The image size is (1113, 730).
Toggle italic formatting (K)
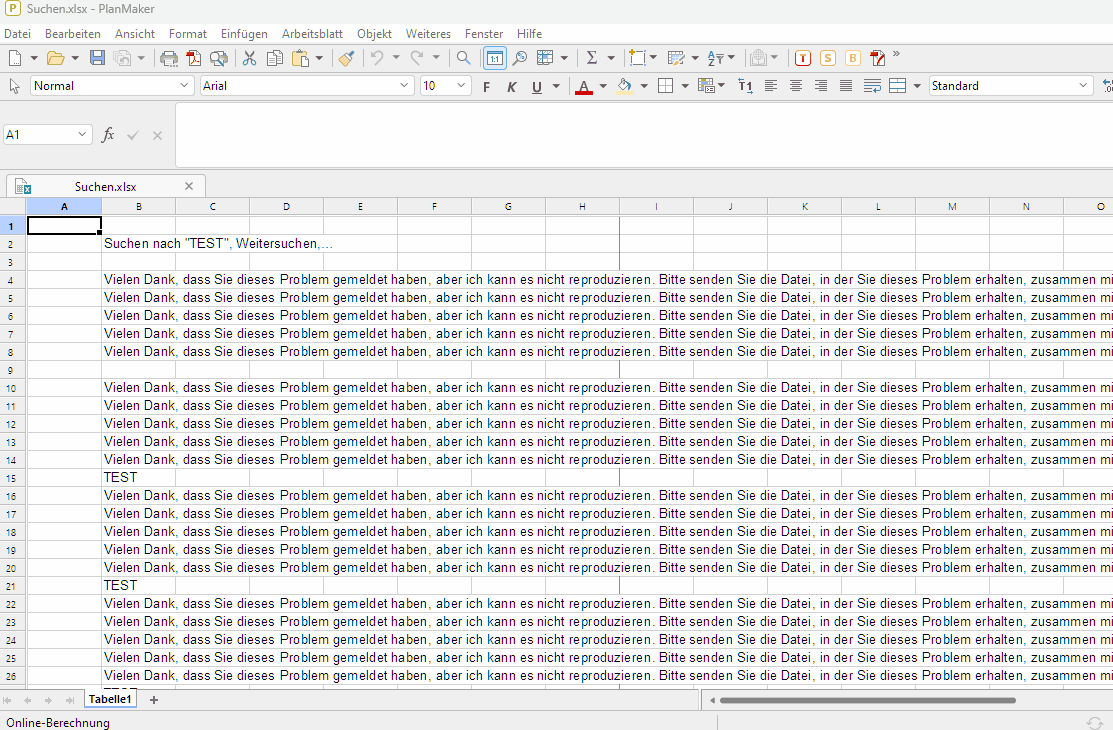pyautogui.click(x=511, y=87)
